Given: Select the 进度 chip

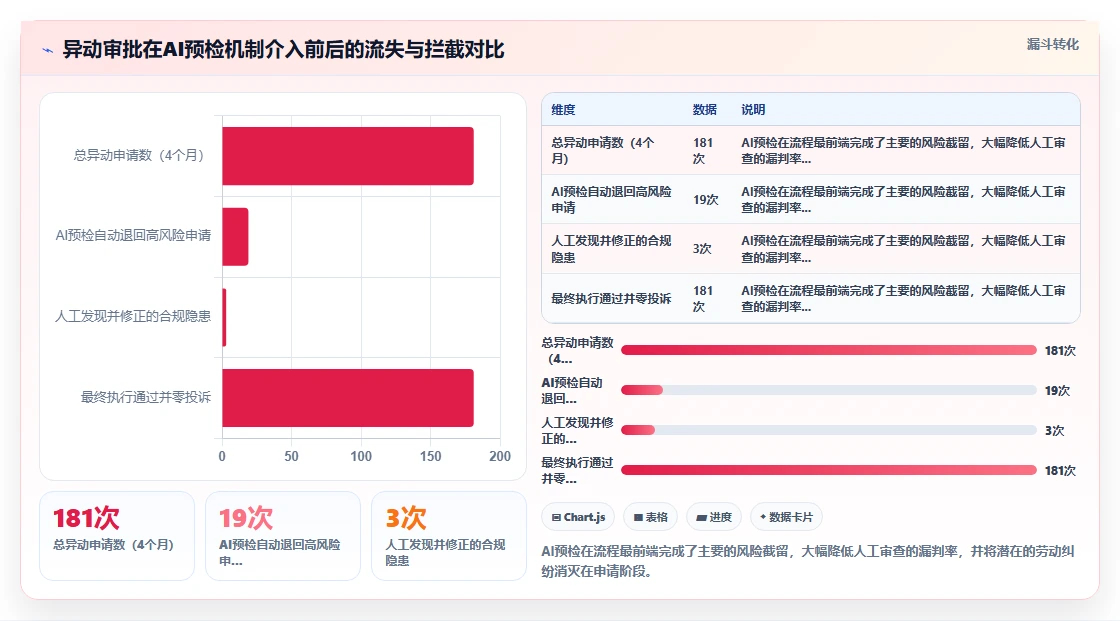Looking at the screenshot, I should coord(714,517).
